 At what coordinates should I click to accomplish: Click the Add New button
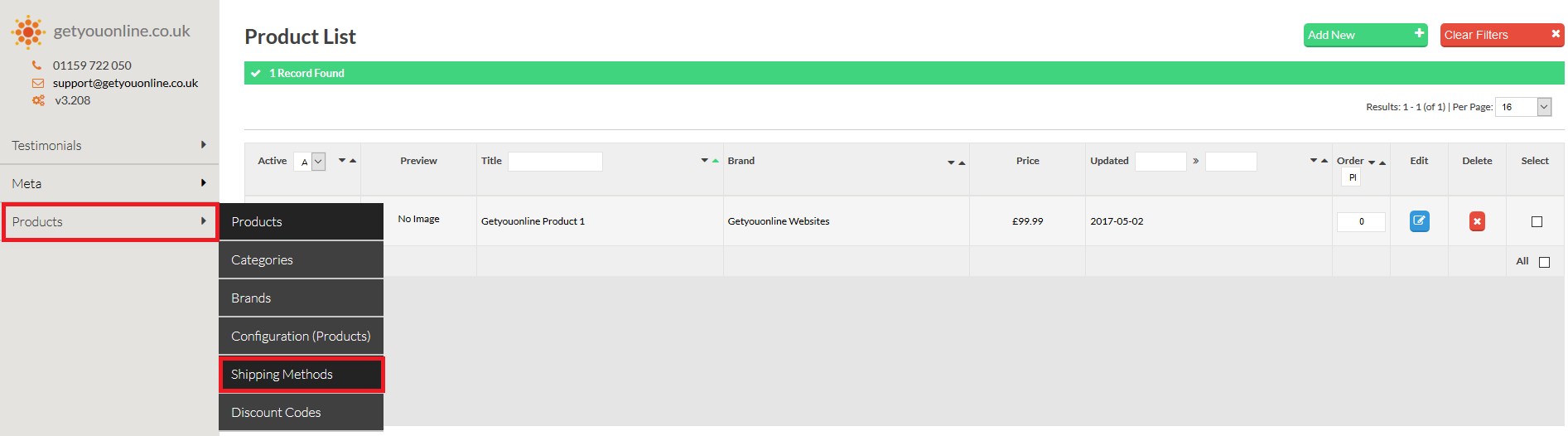click(x=1365, y=35)
